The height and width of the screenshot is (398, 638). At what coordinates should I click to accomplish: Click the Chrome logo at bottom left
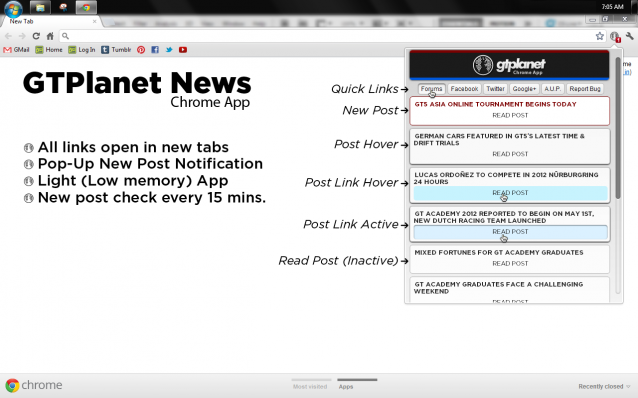point(34,385)
